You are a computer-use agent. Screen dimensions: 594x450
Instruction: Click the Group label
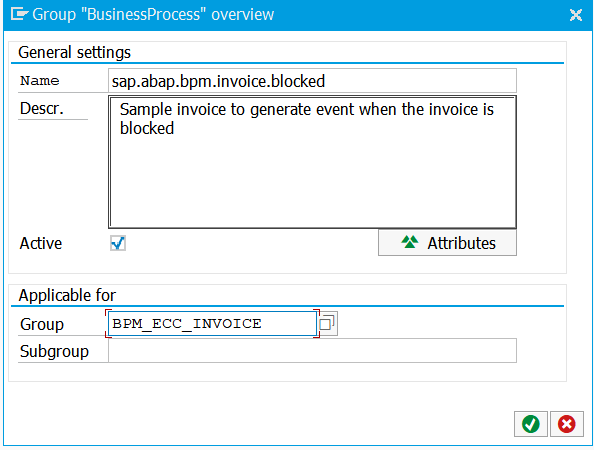point(42,324)
